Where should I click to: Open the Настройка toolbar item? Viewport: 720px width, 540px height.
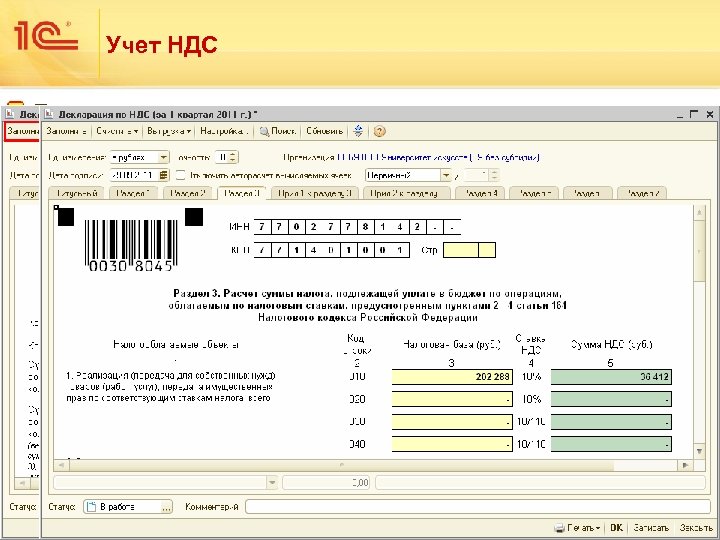224,131
